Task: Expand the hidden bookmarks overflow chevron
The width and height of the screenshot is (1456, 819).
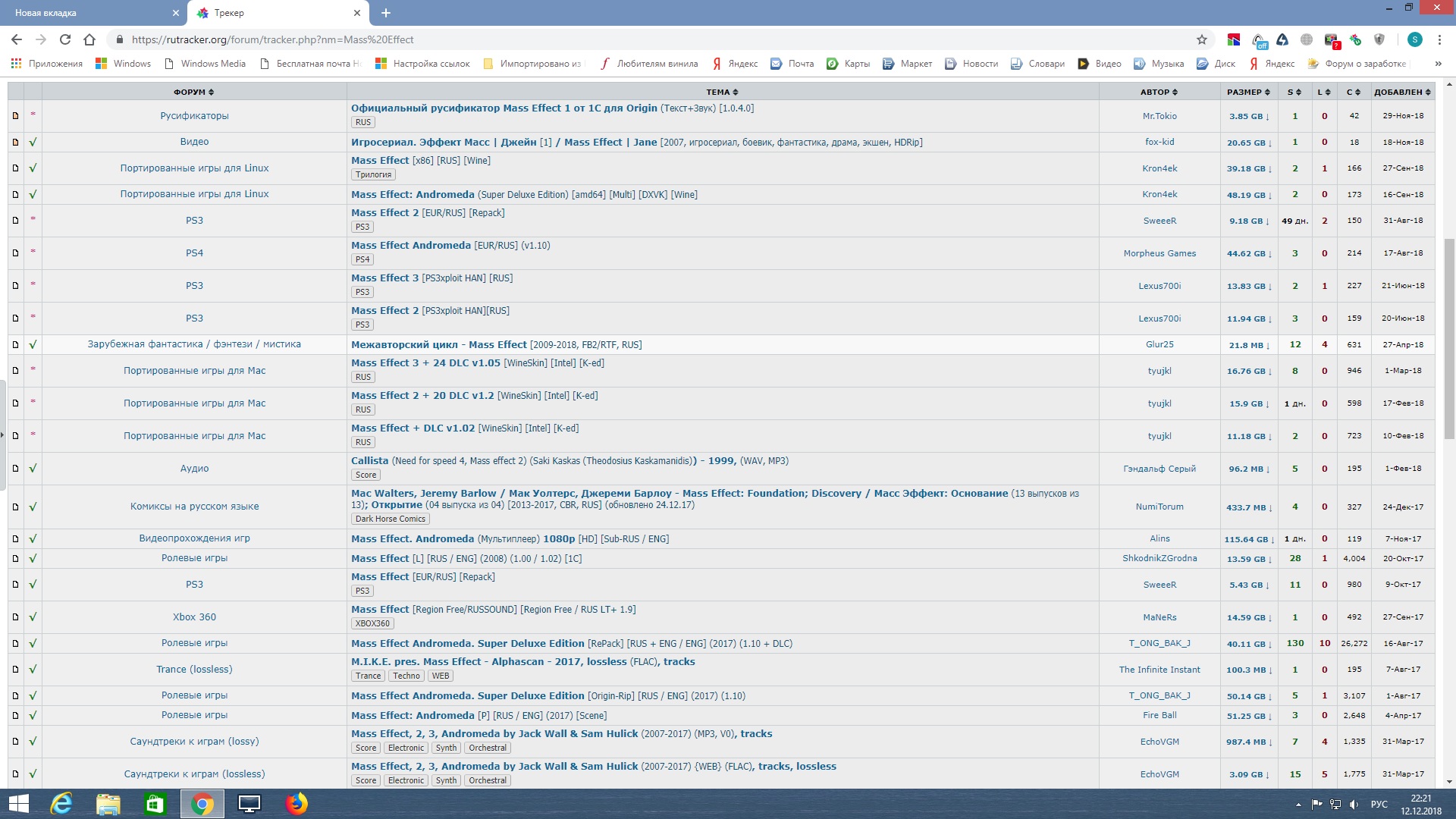Action: [1438, 64]
